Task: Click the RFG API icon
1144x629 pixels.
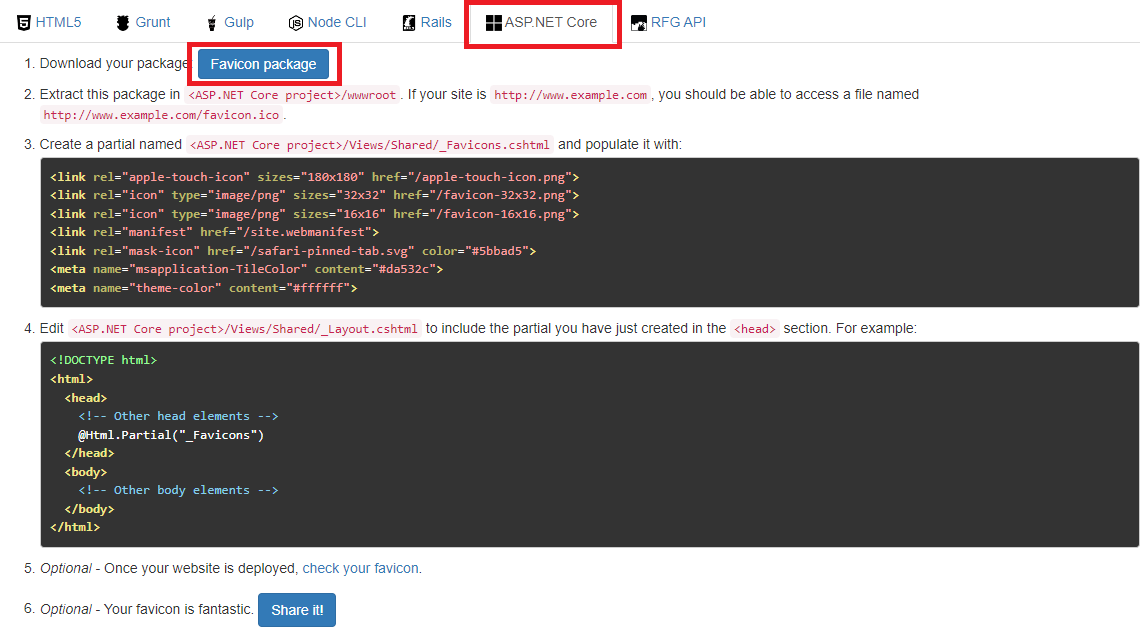Action: [x=638, y=23]
